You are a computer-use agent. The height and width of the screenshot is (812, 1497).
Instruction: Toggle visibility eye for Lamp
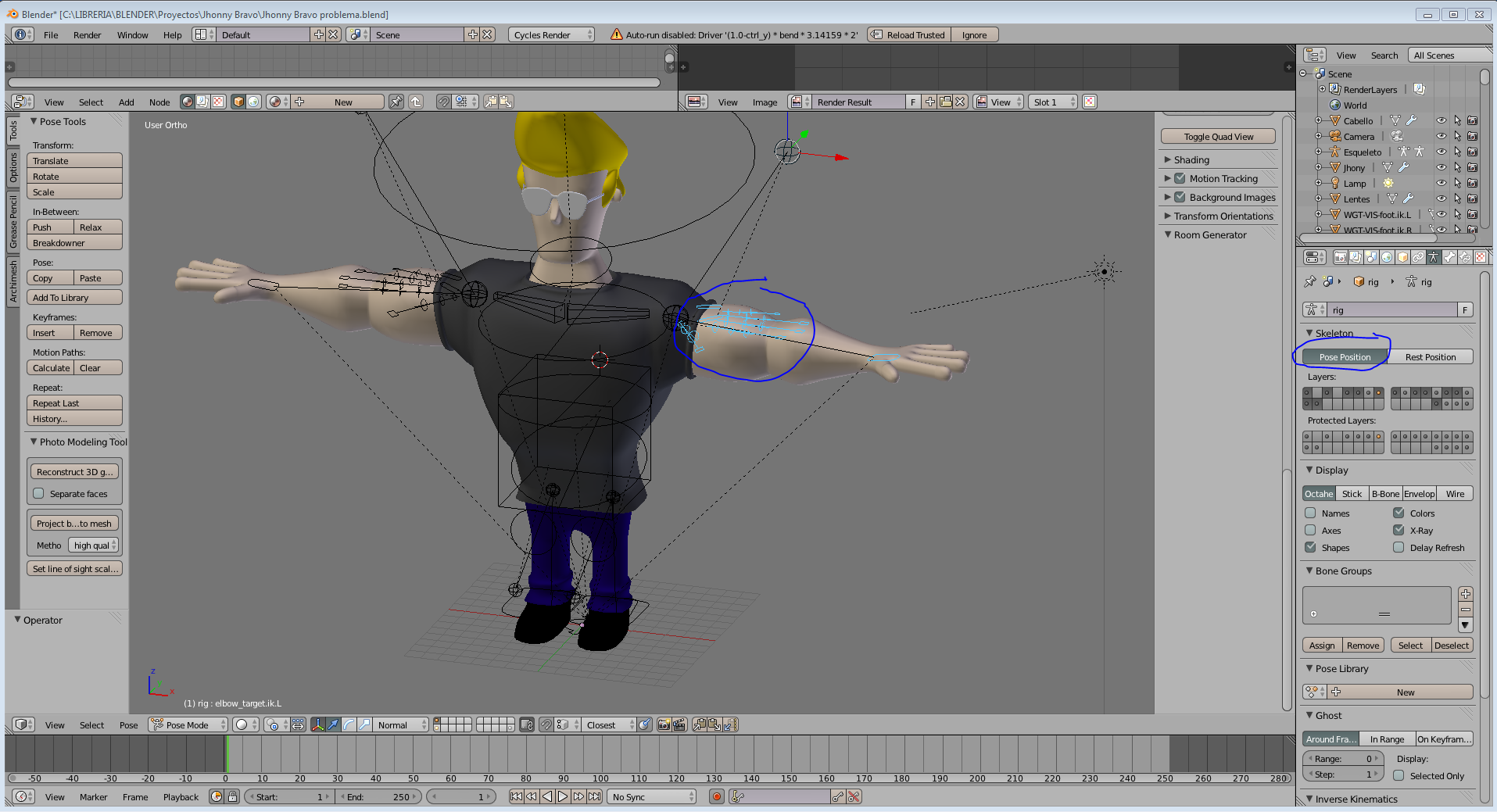[x=1441, y=183]
